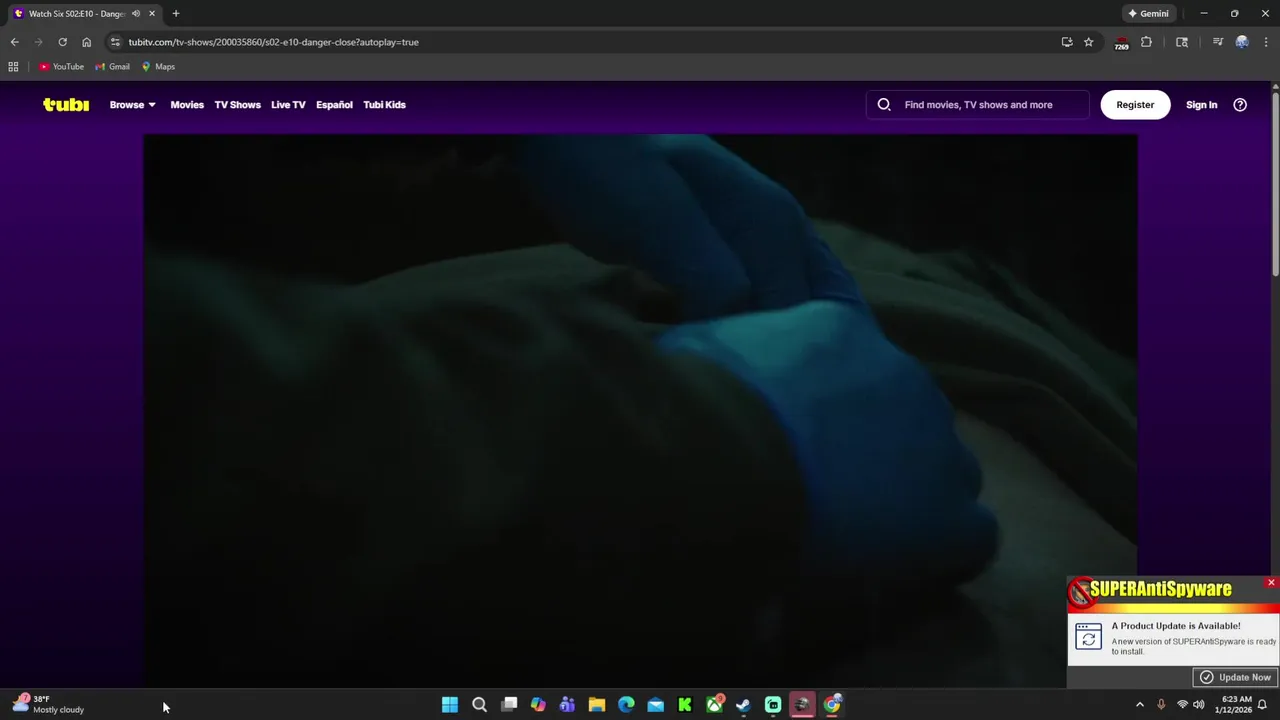Click the Sign In link

(x=1201, y=105)
